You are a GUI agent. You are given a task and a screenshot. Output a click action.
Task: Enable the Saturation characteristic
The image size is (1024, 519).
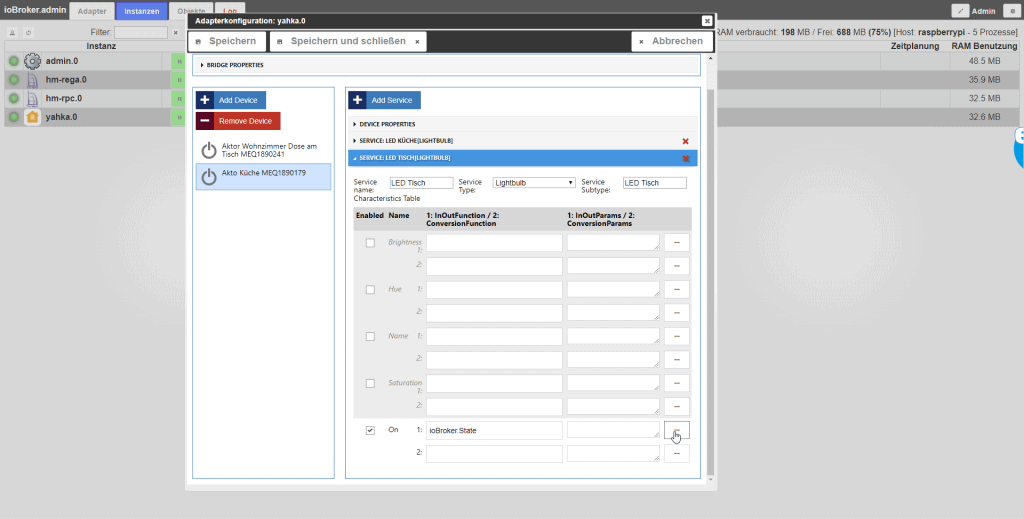[370, 384]
